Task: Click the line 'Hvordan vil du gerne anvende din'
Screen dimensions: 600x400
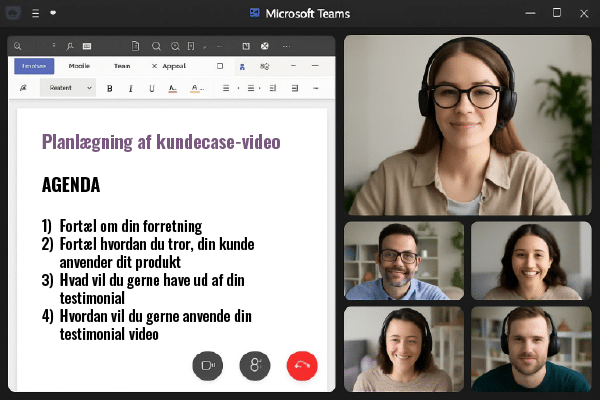Action: (x=156, y=316)
